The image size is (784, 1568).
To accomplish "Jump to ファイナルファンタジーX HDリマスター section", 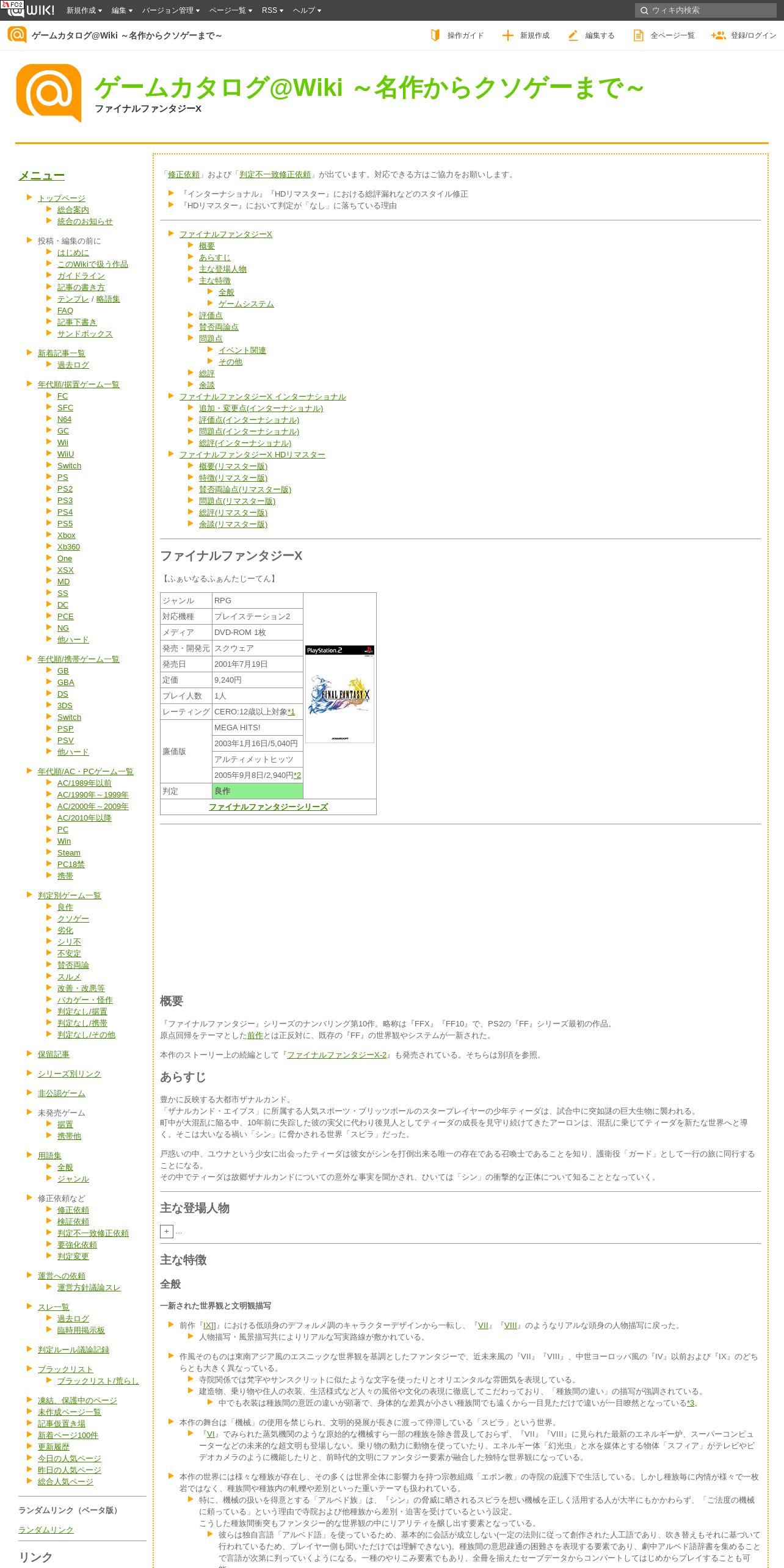I will click(x=252, y=455).
